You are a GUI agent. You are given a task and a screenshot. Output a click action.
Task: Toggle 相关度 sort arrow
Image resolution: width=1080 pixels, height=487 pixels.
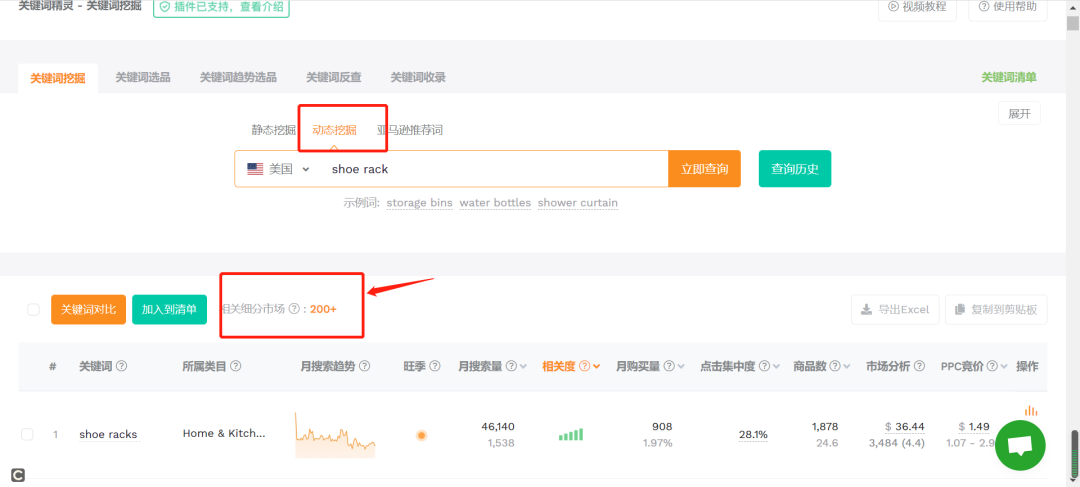(596, 366)
